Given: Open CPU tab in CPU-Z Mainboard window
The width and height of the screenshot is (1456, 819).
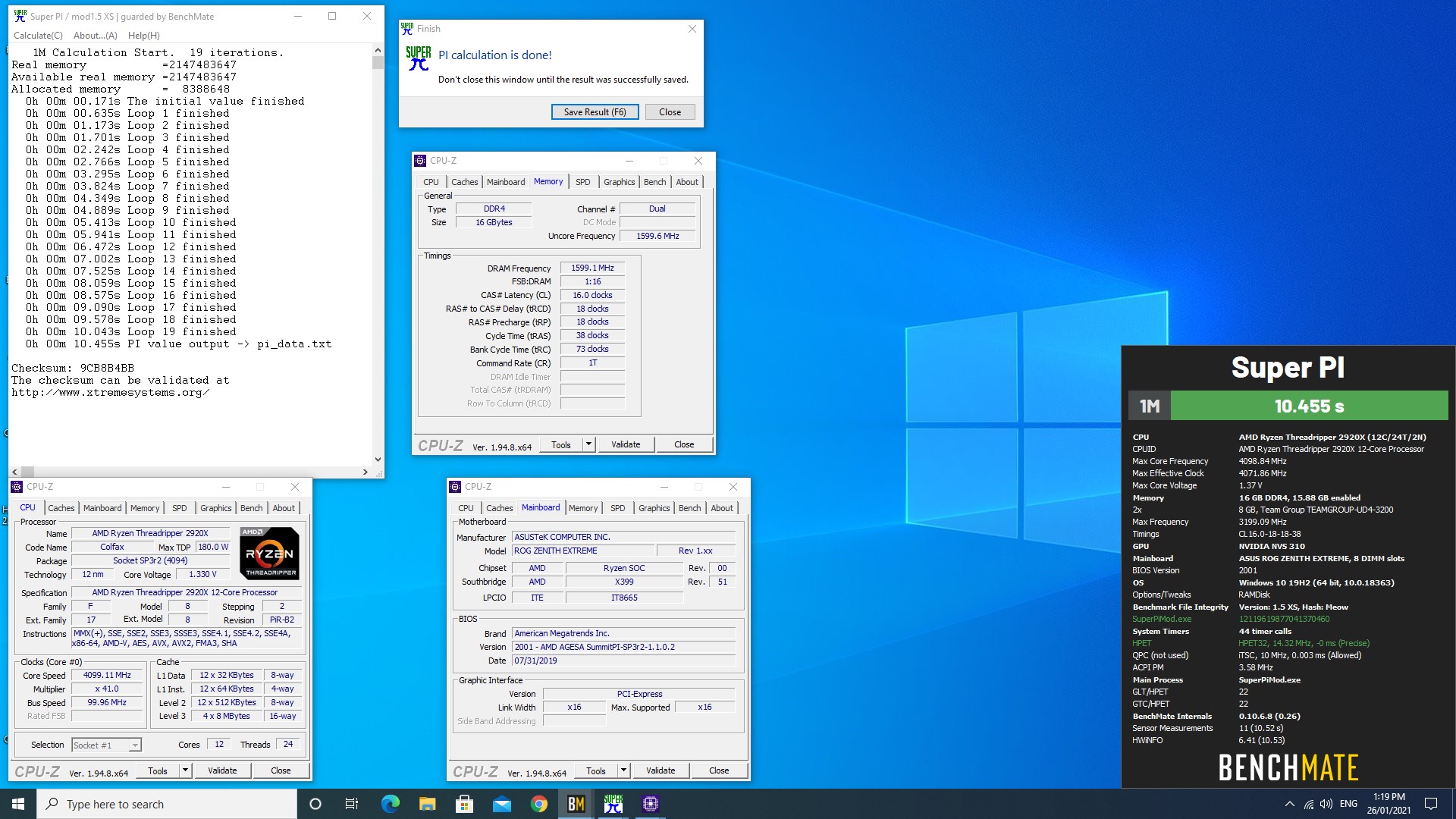Looking at the screenshot, I should [466, 508].
